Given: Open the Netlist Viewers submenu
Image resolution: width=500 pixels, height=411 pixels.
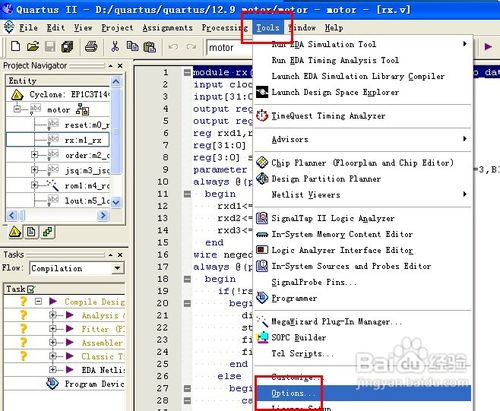Looking at the screenshot, I should tap(363, 194).
